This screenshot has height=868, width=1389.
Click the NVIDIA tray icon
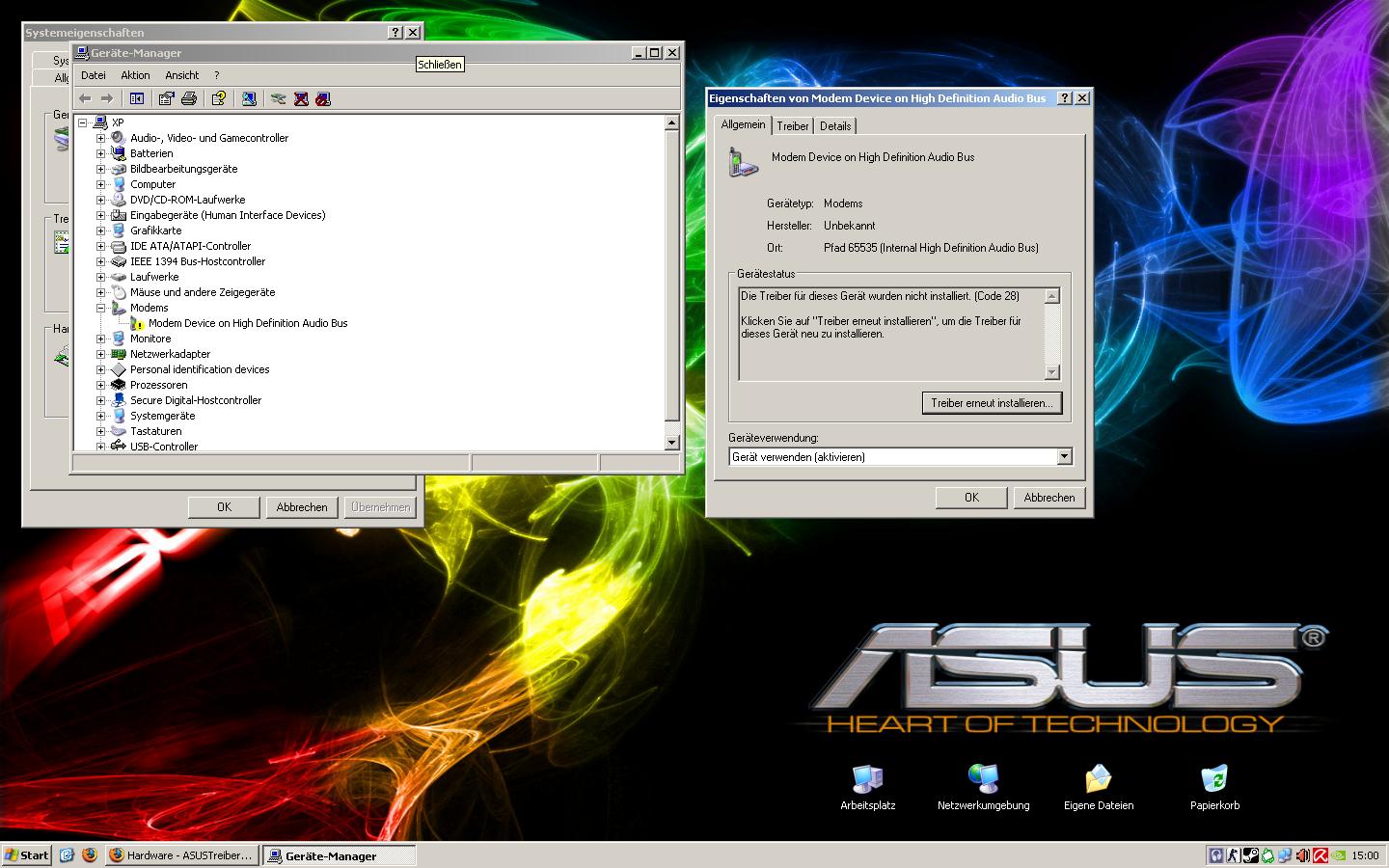(x=1338, y=855)
